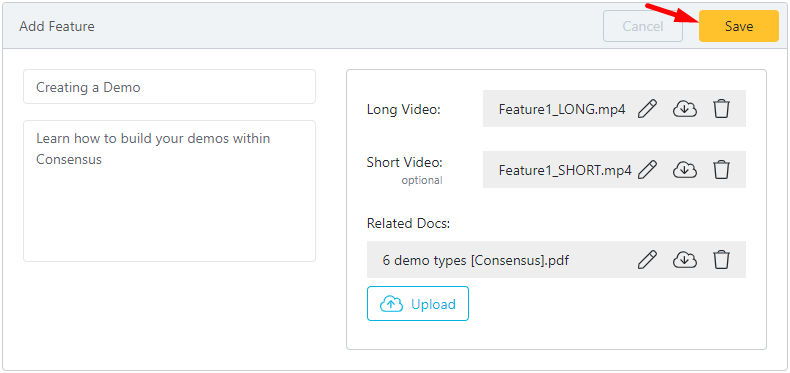Screen dimensions: 790x373
Task: Delete the Feature1_LONG.mp4 long video via trash icon
Action: (x=721, y=108)
